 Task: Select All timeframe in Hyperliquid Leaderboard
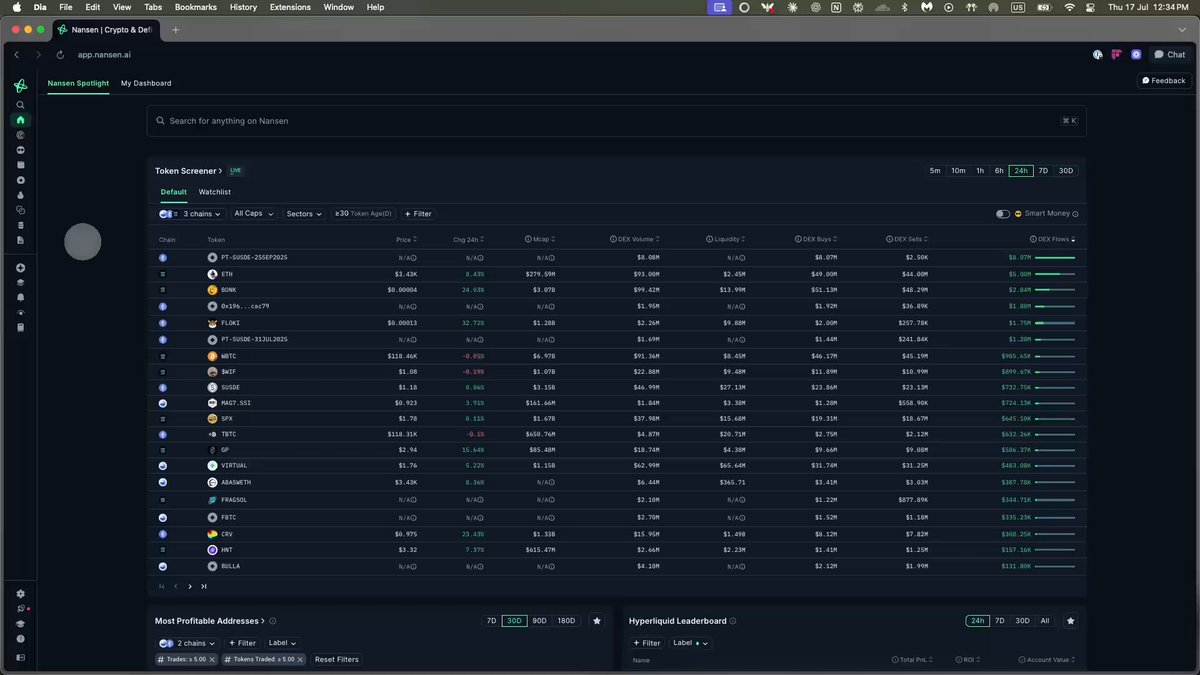click(x=1045, y=621)
